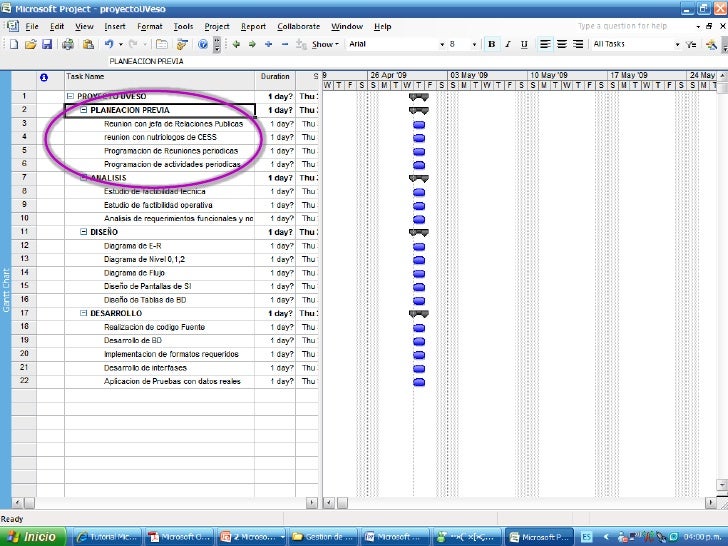Image resolution: width=728 pixels, height=546 pixels.
Task: Switch to Gestion de folder taskbar button
Action: [x=324, y=537]
